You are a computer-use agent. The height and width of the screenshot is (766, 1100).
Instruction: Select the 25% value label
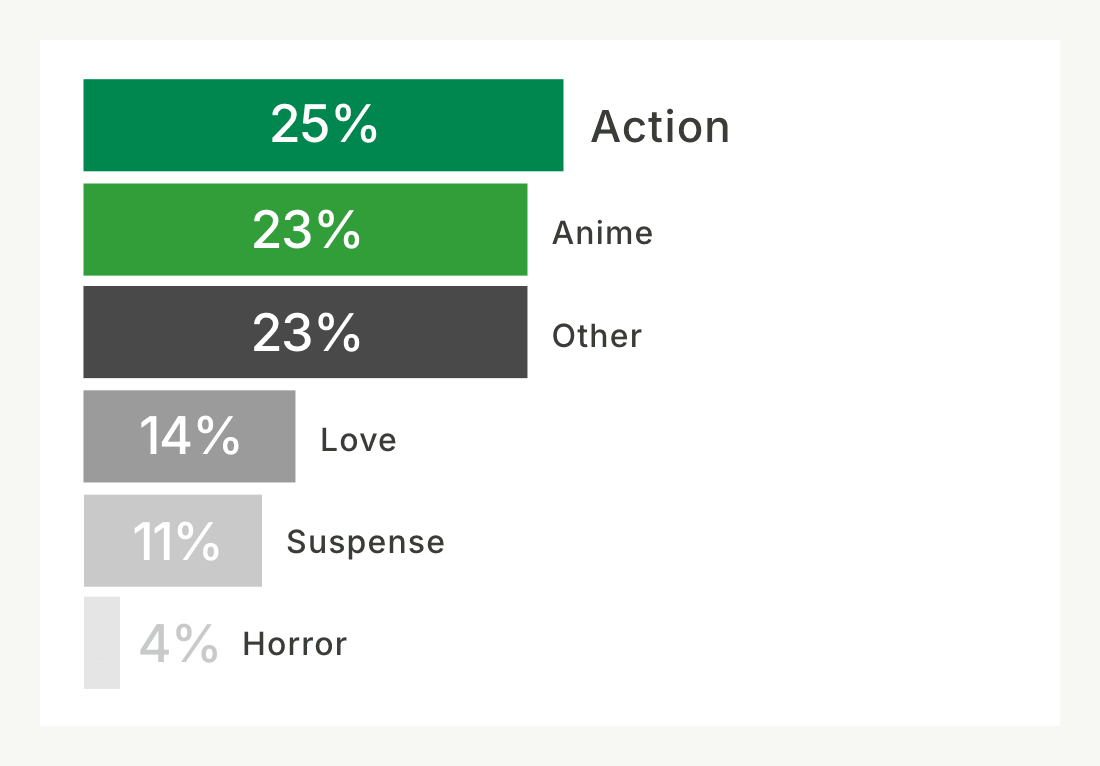click(324, 125)
